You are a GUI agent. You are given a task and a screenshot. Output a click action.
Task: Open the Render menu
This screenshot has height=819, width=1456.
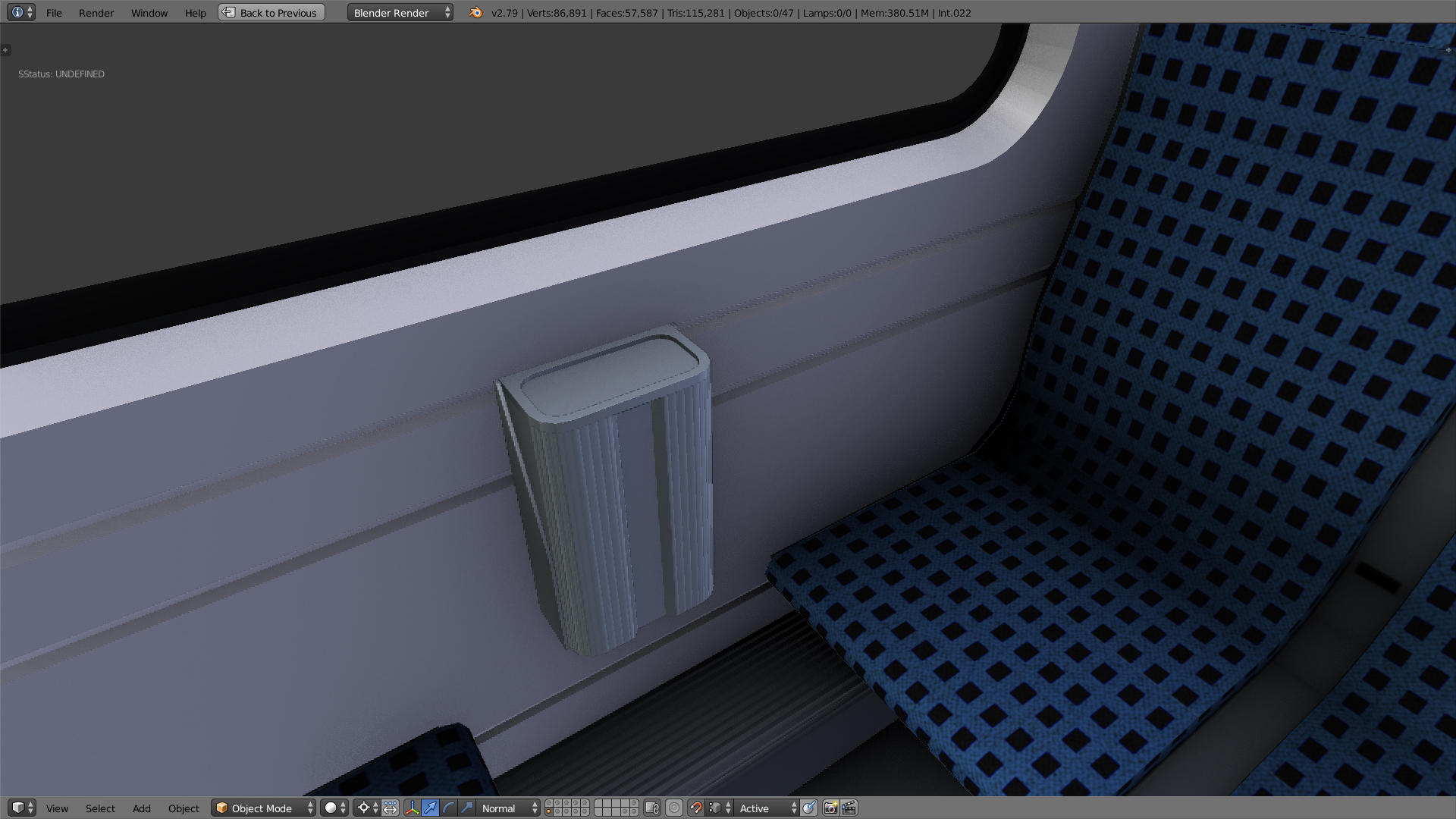pos(96,13)
